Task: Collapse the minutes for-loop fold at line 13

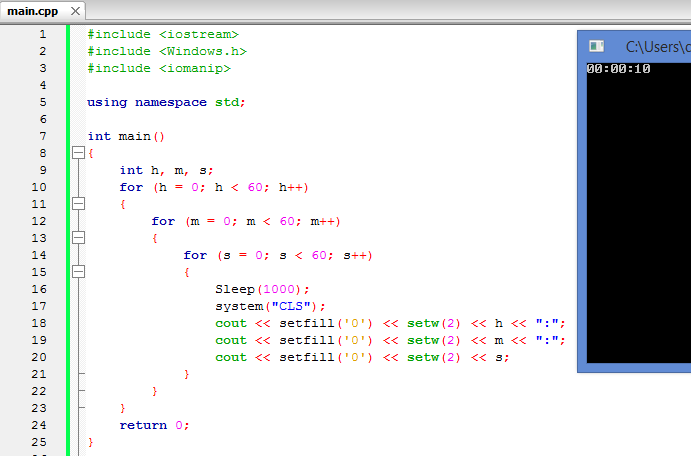Action: 78,238
